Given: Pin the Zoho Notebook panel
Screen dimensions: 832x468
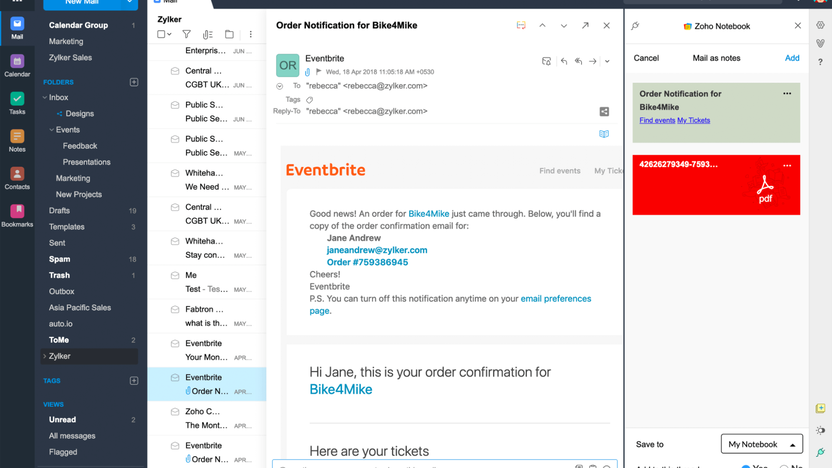Looking at the screenshot, I should click(635, 25).
